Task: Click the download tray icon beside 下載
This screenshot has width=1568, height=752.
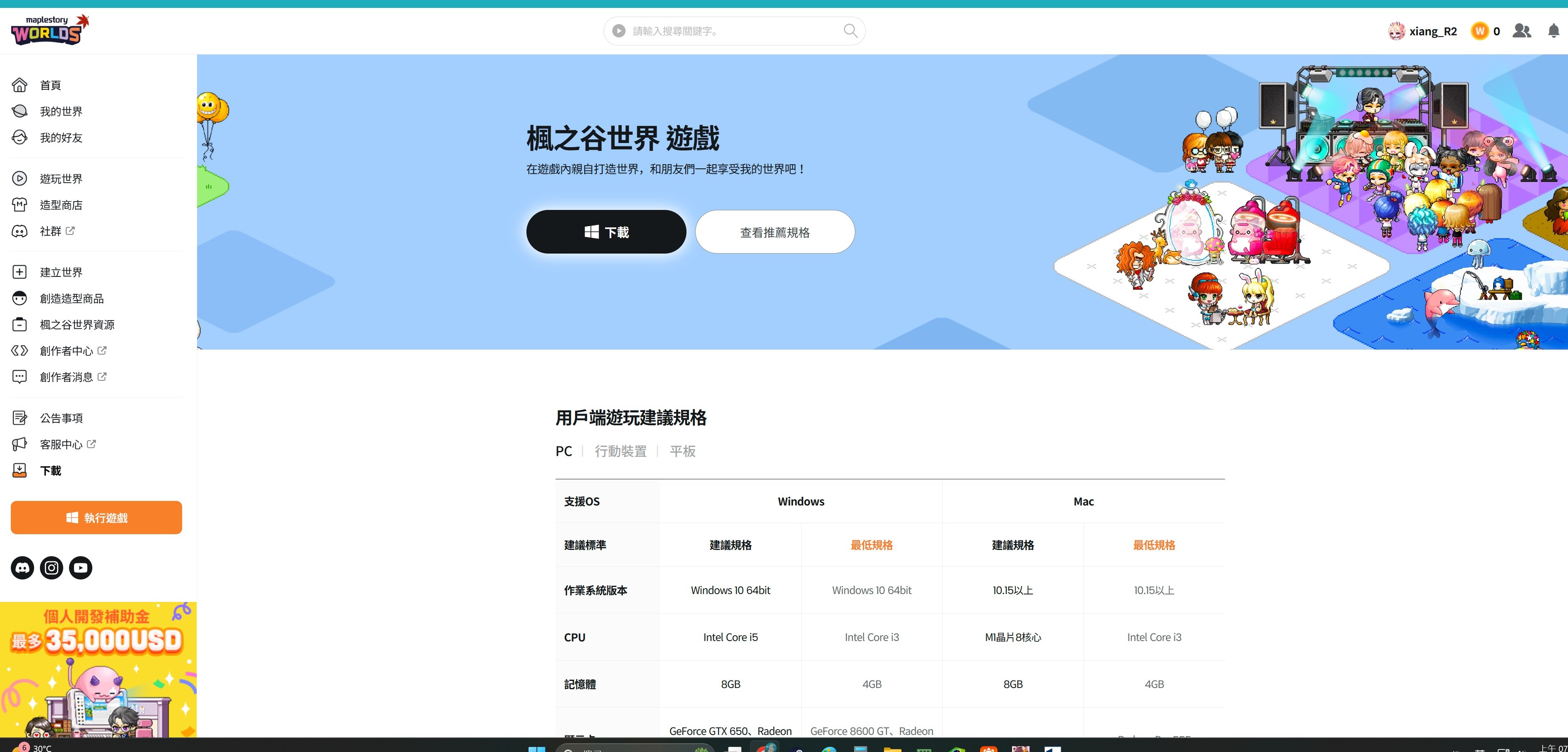Action: coord(20,470)
